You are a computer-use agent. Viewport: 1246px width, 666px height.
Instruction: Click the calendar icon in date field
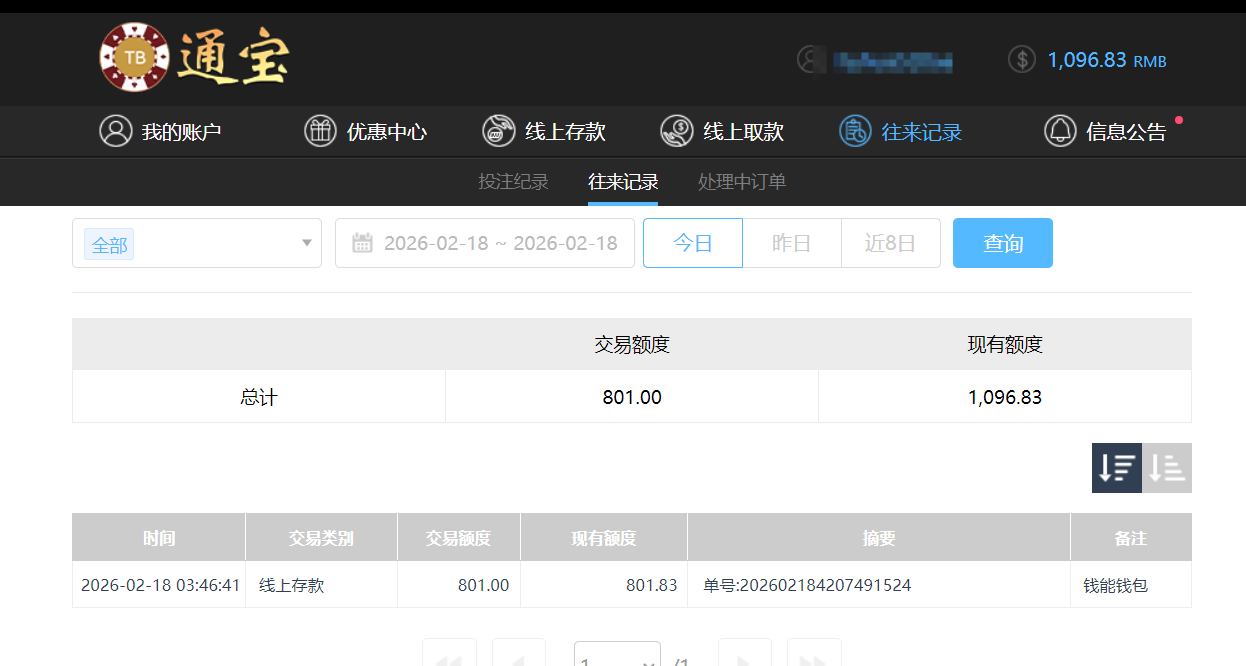click(x=364, y=242)
